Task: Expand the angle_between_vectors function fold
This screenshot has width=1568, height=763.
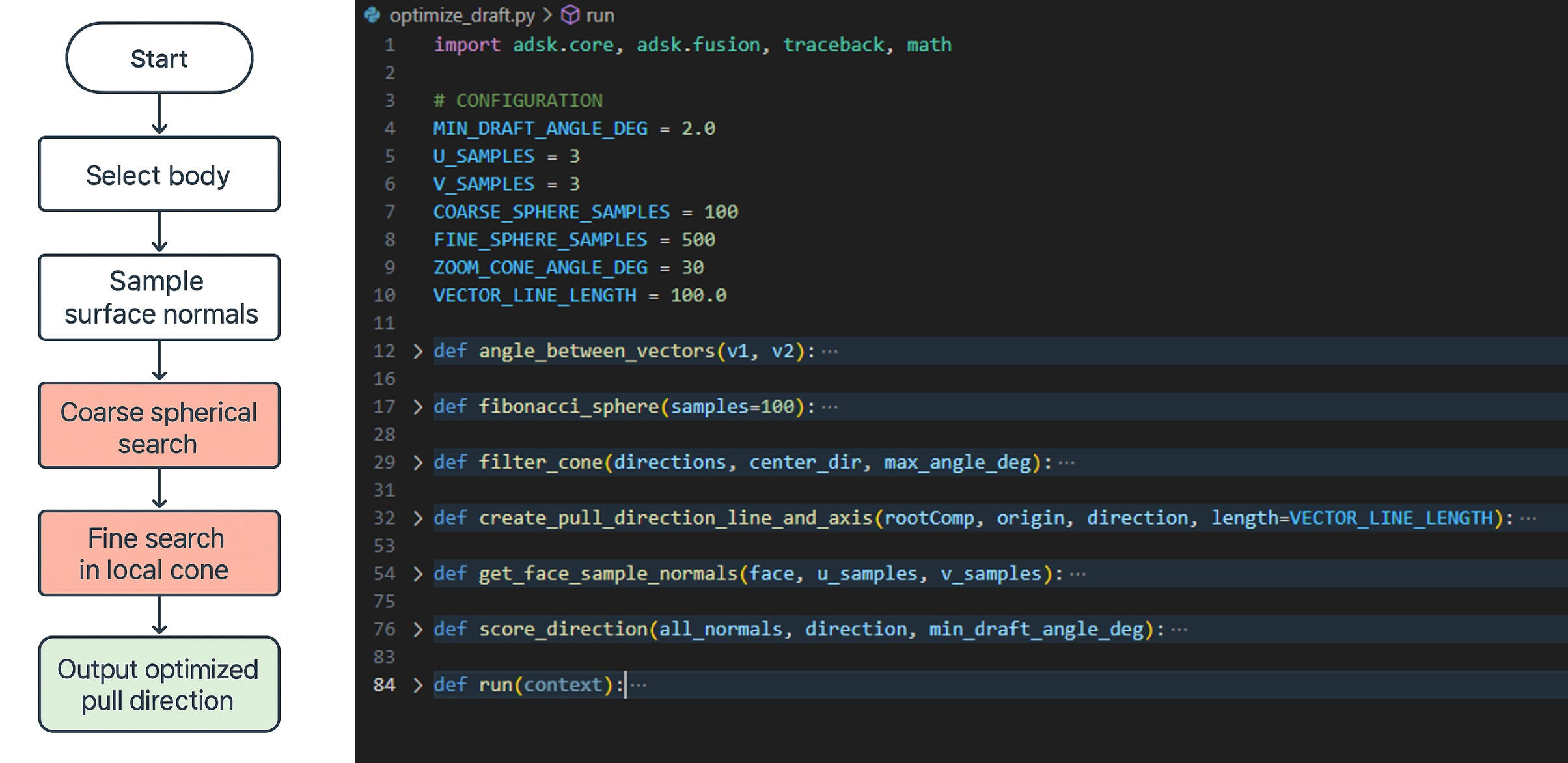Action: (x=418, y=352)
